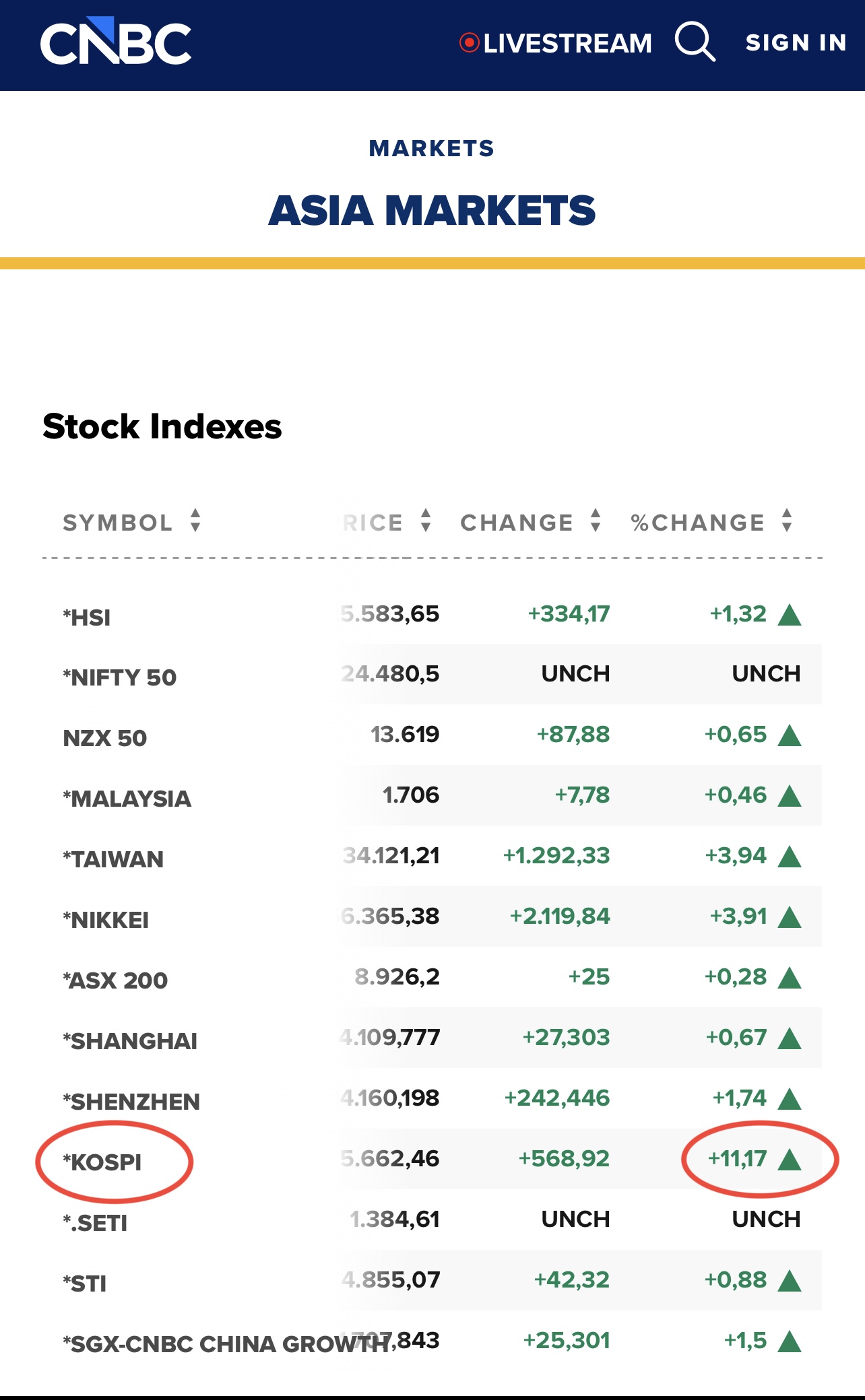Click SIGN IN link
The image size is (865, 1400).
pyautogui.click(x=796, y=42)
